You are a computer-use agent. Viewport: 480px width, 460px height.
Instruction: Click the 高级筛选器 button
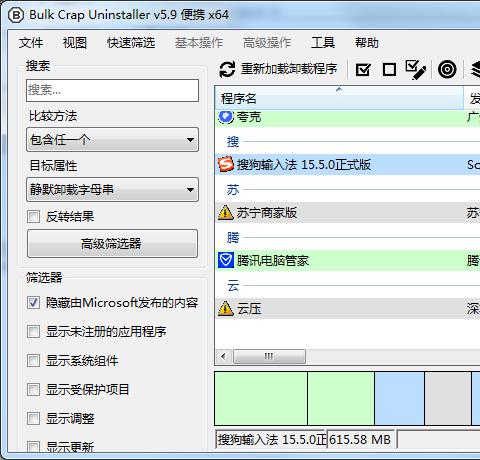point(112,243)
